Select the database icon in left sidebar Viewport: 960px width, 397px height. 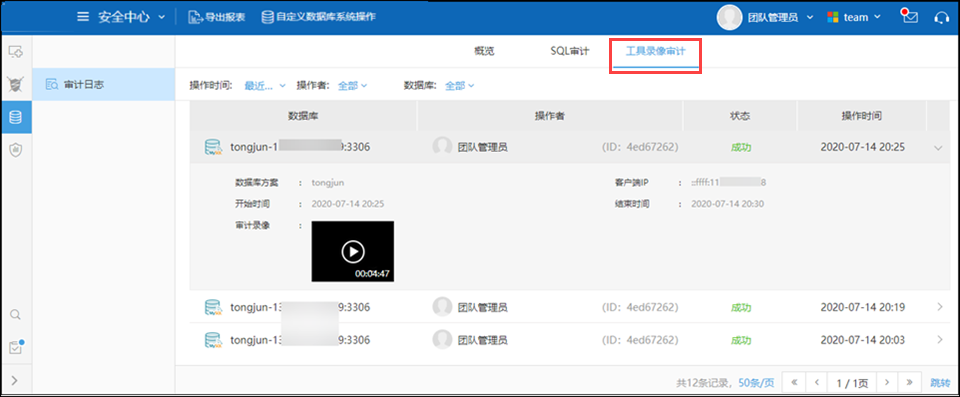(x=16, y=117)
